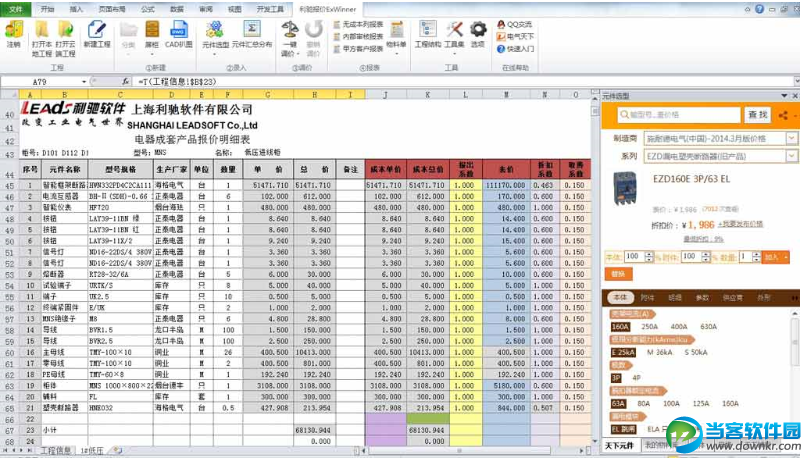
Task: Click the Excel help question mark icon
Action: [760, 9]
